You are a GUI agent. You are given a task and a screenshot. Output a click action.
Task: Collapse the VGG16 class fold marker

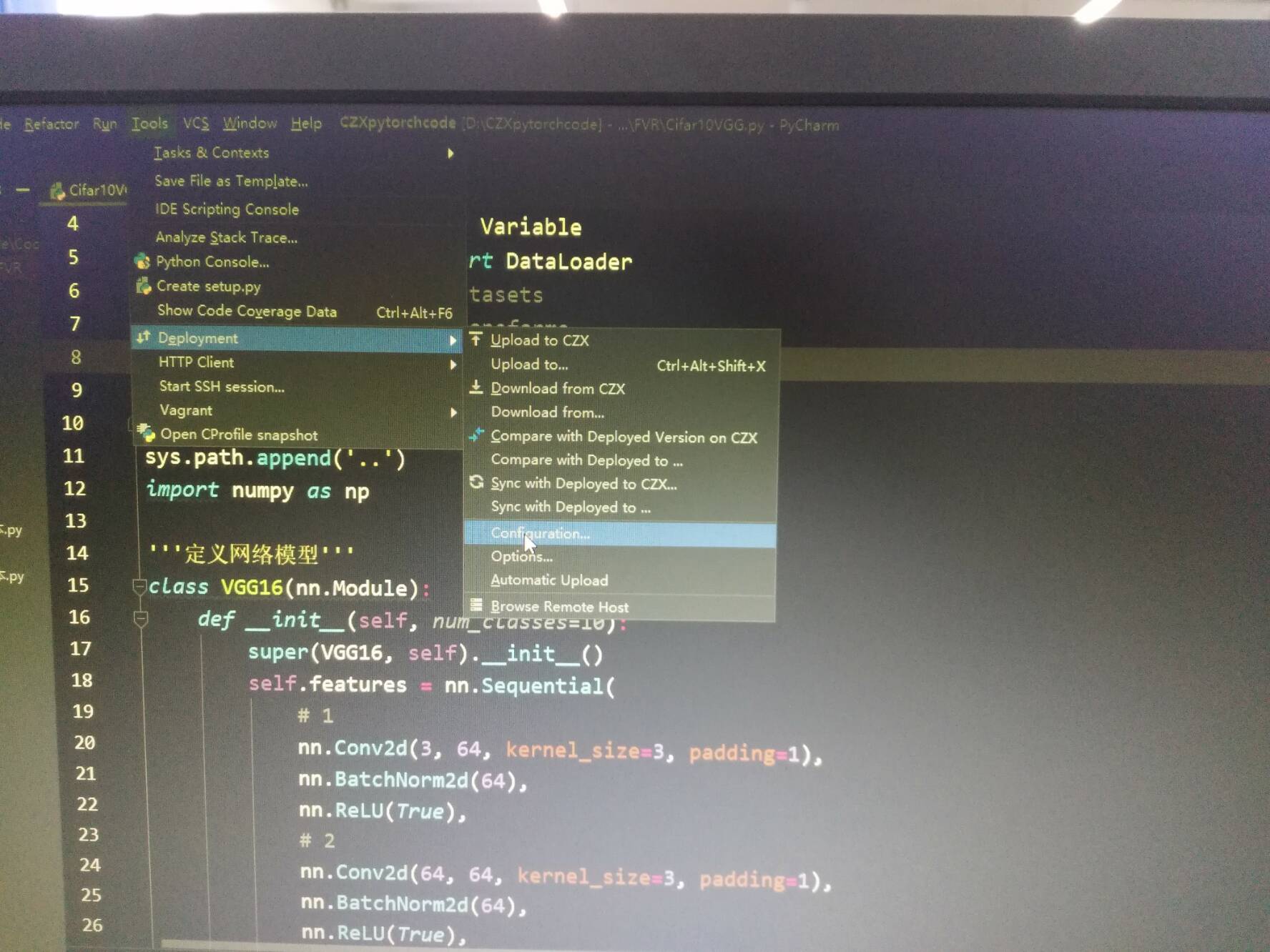click(139, 587)
